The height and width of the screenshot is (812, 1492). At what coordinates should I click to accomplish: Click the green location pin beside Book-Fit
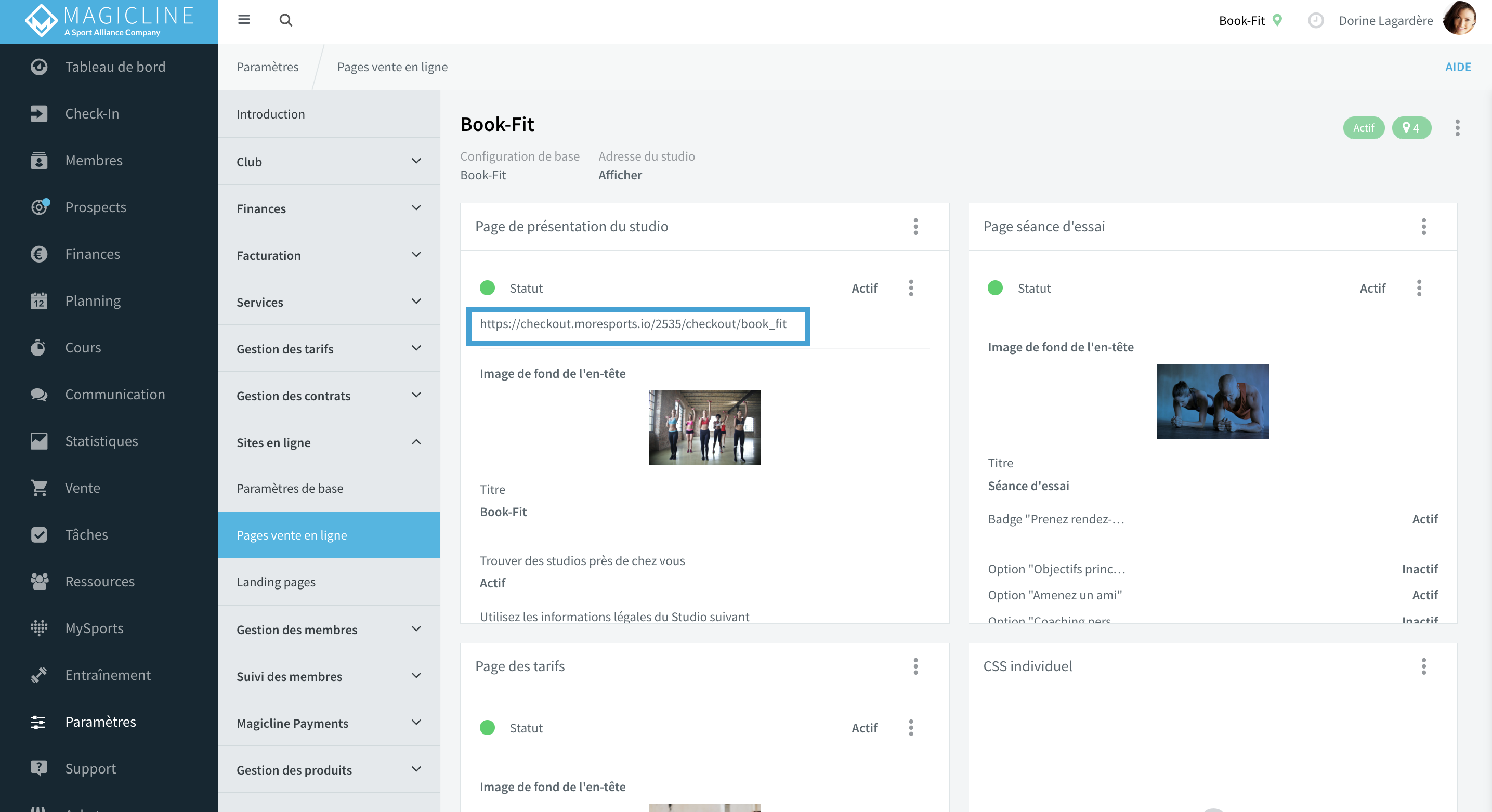[1277, 20]
